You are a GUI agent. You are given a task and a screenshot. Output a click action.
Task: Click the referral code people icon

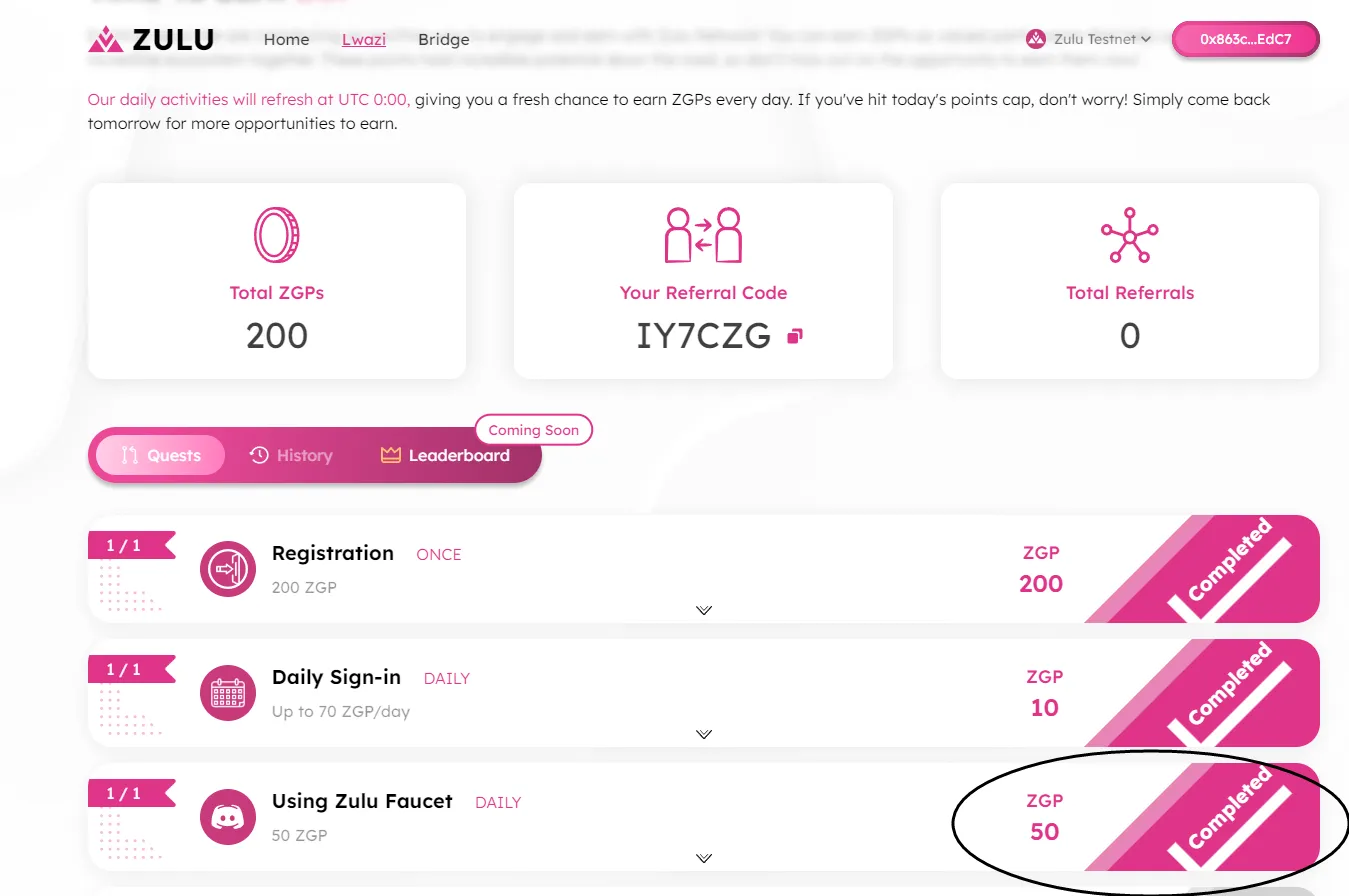click(703, 236)
